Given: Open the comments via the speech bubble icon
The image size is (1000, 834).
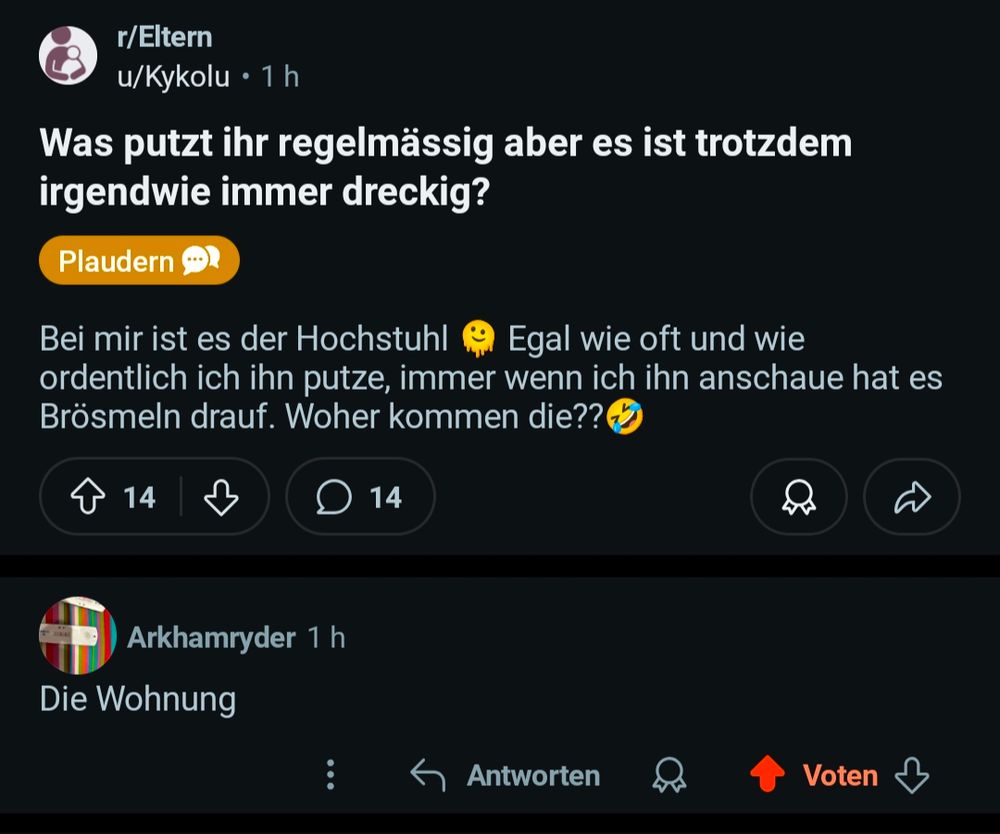Looking at the screenshot, I should (336, 496).
